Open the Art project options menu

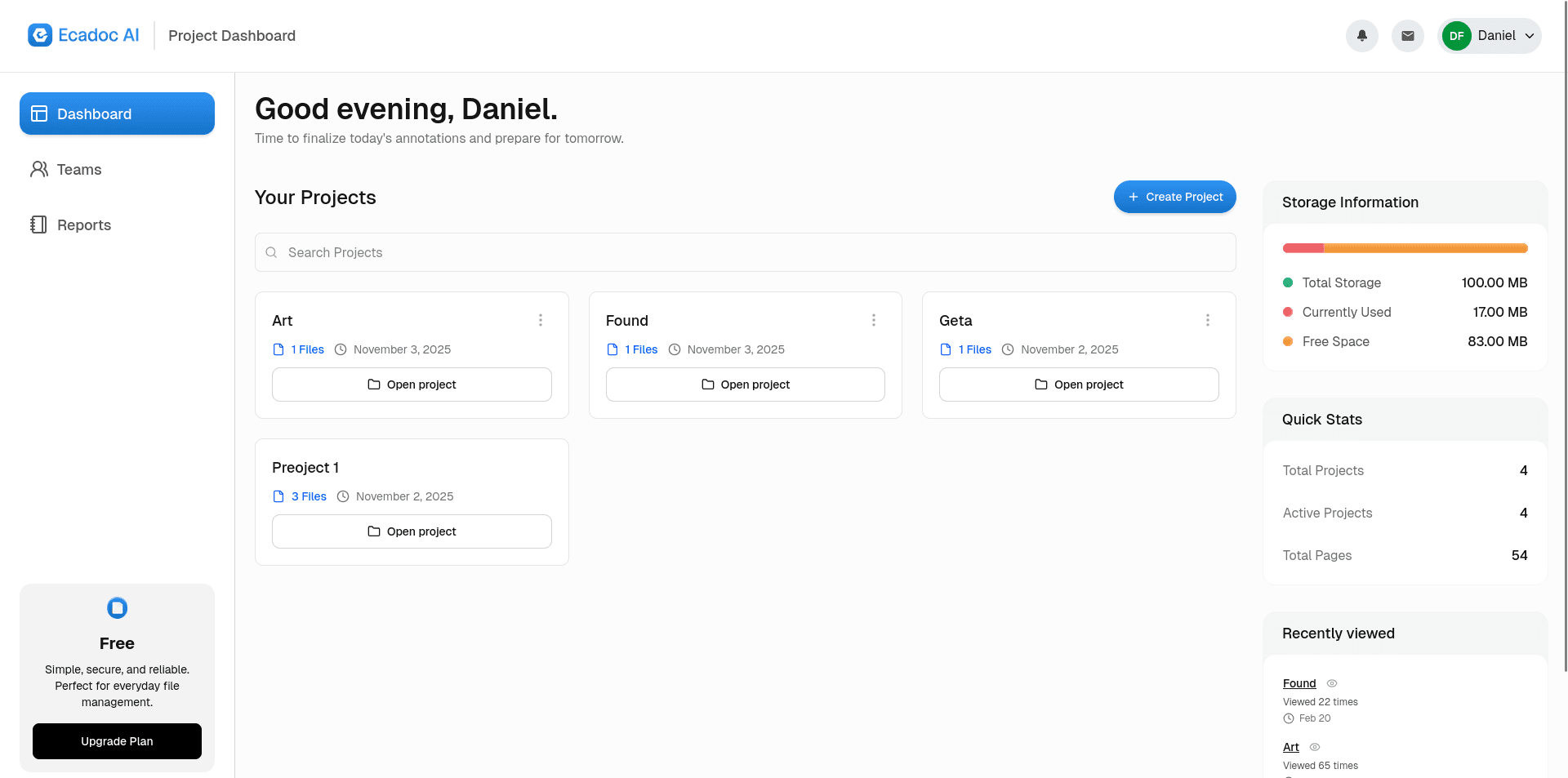pyautogui.click(x=541, y=320)
